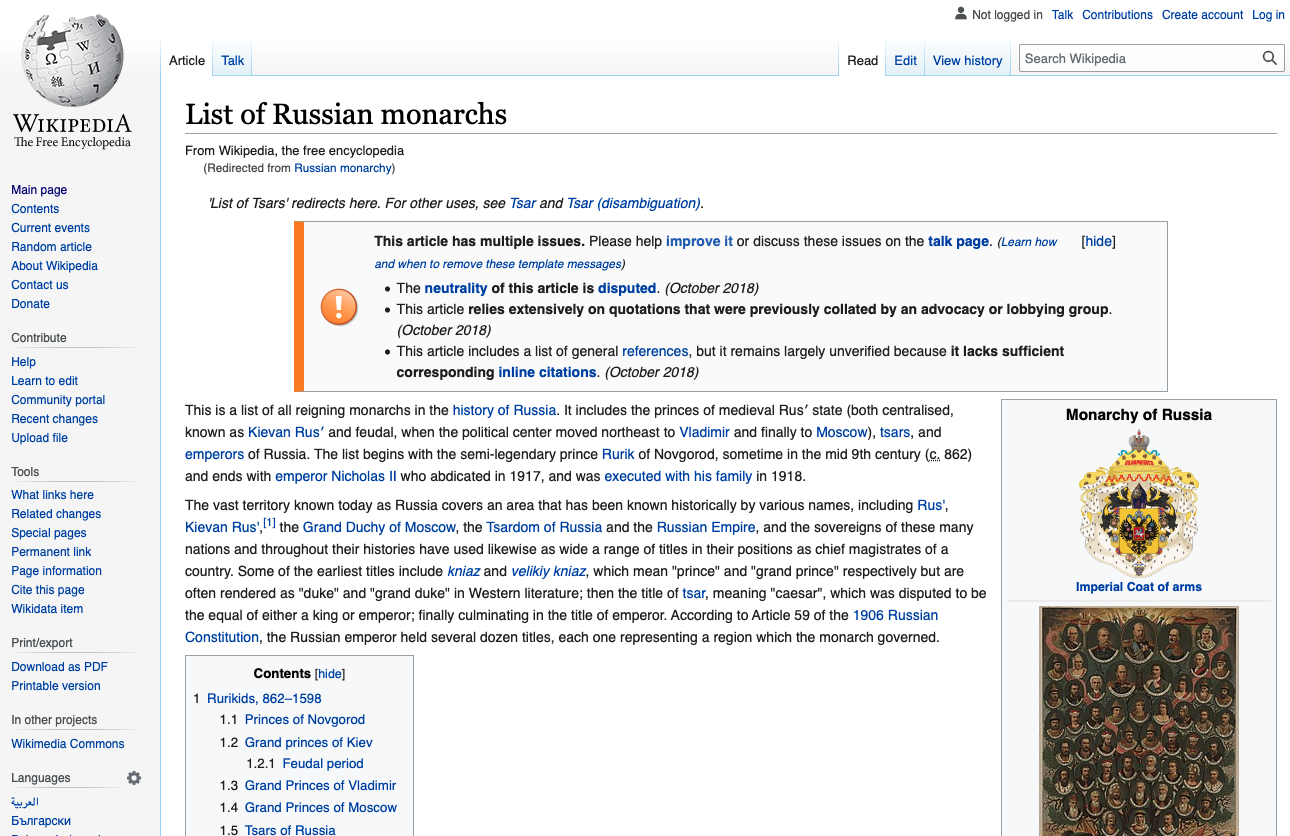Click the neutrality link in banner

click(455, 288)
